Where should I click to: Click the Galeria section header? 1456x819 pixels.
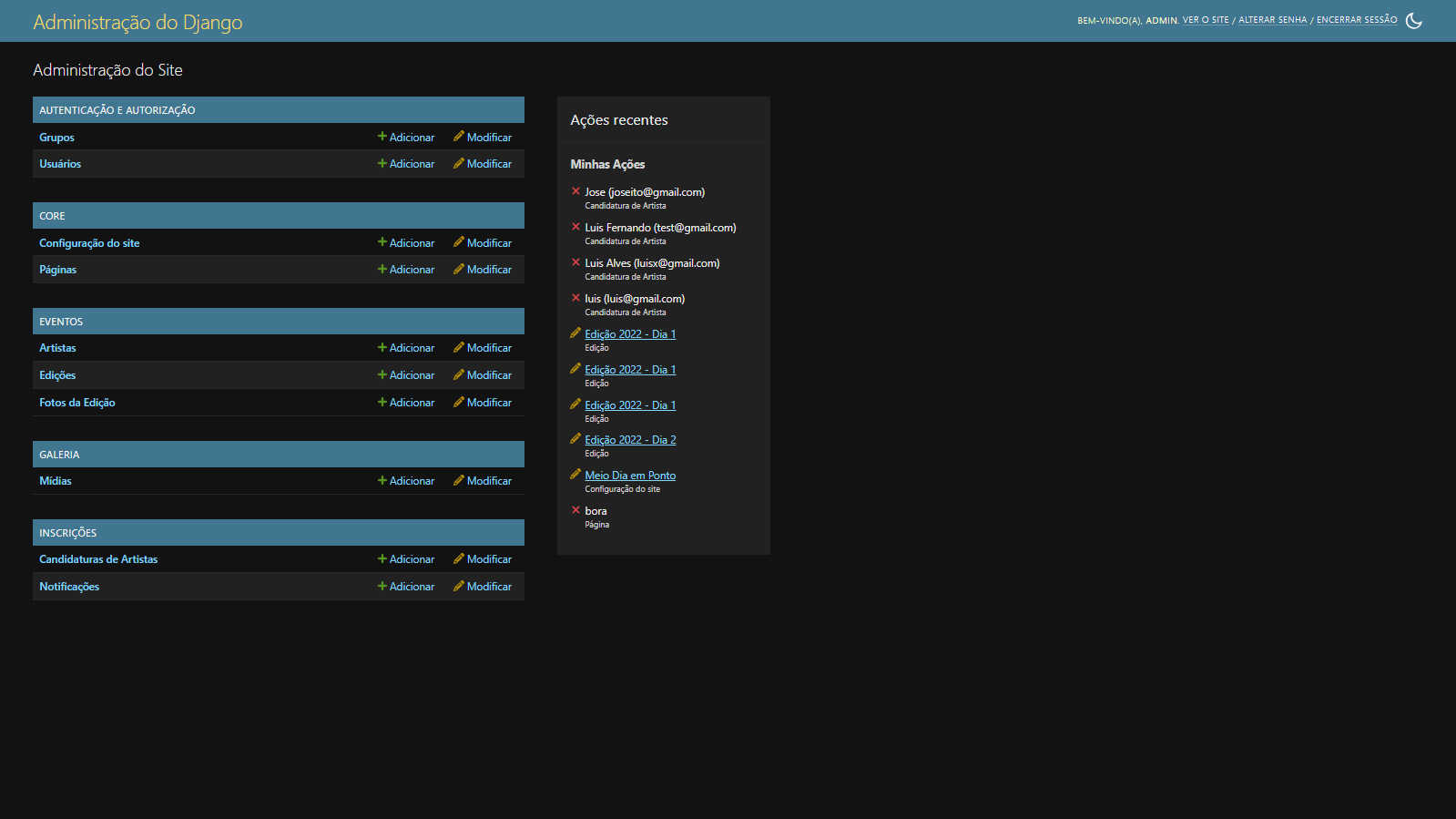point(59,455)
